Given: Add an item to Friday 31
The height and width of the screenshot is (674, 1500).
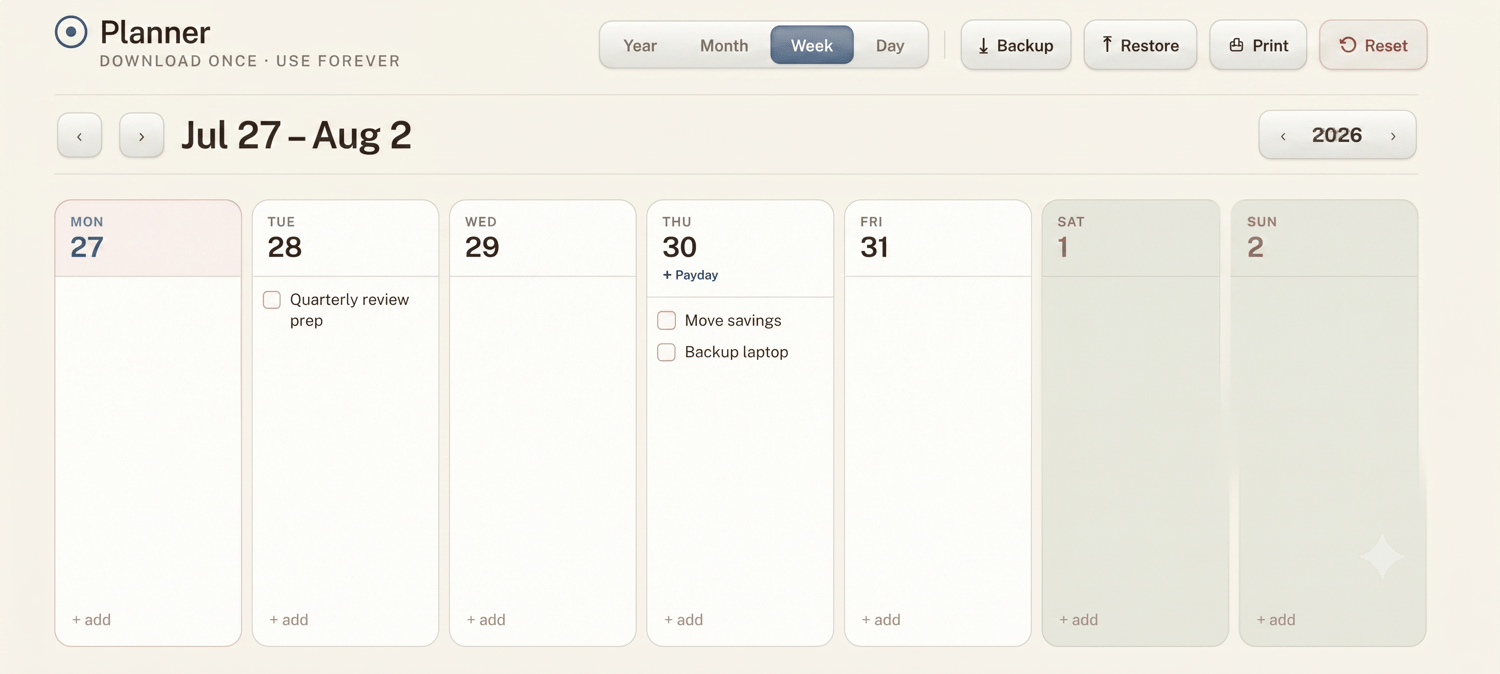Looking at the screenshot, I should click(881, 620).
